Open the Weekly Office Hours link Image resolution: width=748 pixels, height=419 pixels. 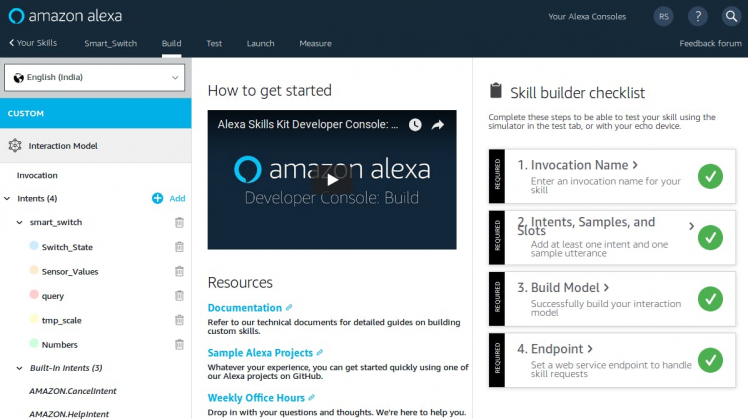click(x=256, y=398)
